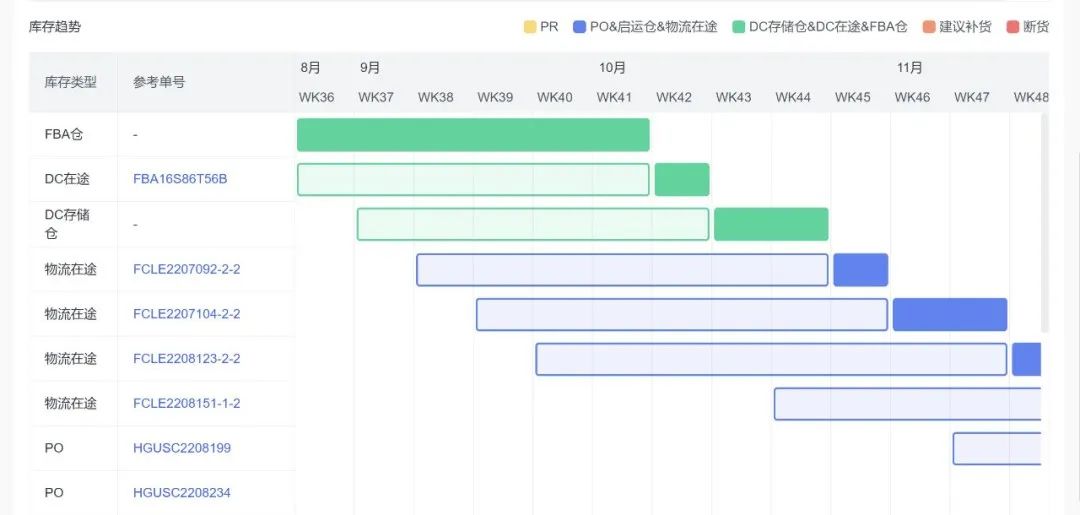
Task: Click the WK41 week header
Action: 614,97
